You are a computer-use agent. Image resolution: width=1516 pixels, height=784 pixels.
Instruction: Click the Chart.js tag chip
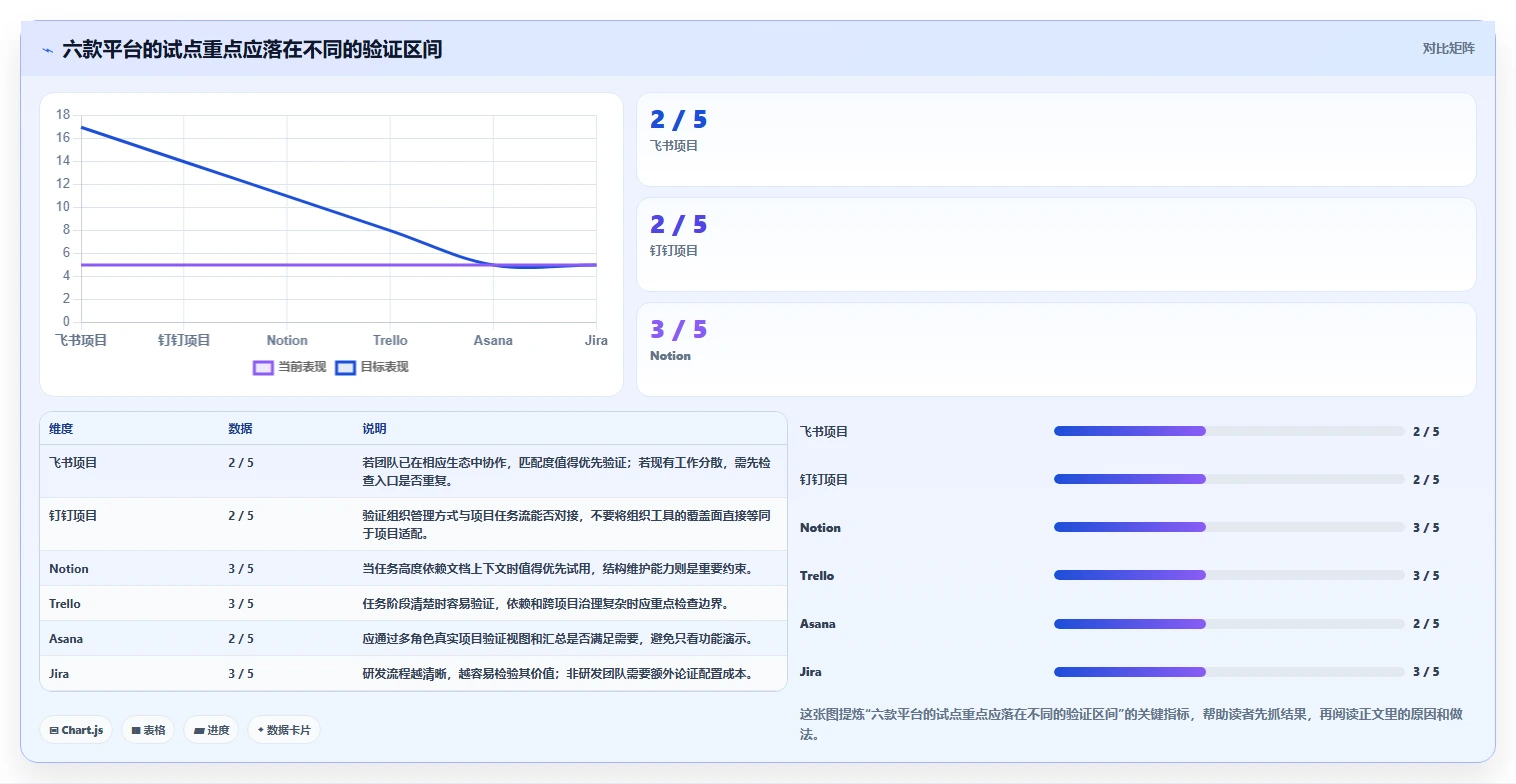(77, 730)
